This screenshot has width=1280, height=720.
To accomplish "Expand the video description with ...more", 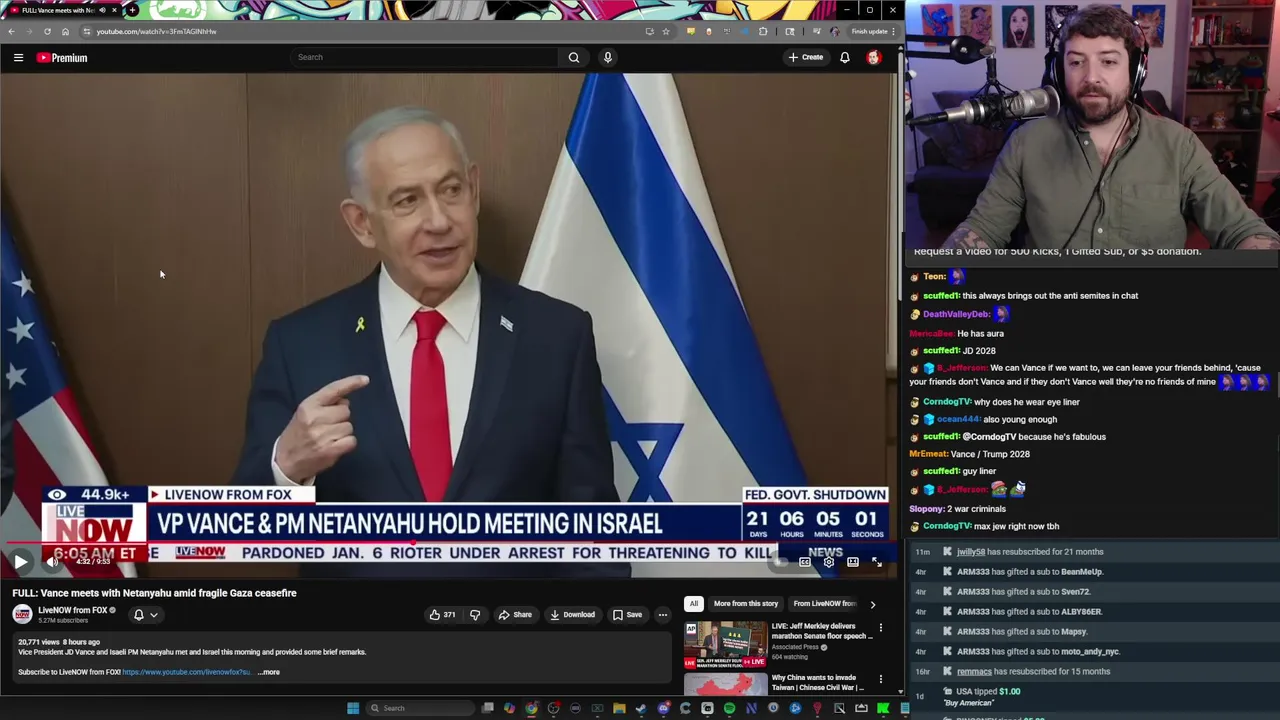I will pyautogui.click(x=269, y=672).
